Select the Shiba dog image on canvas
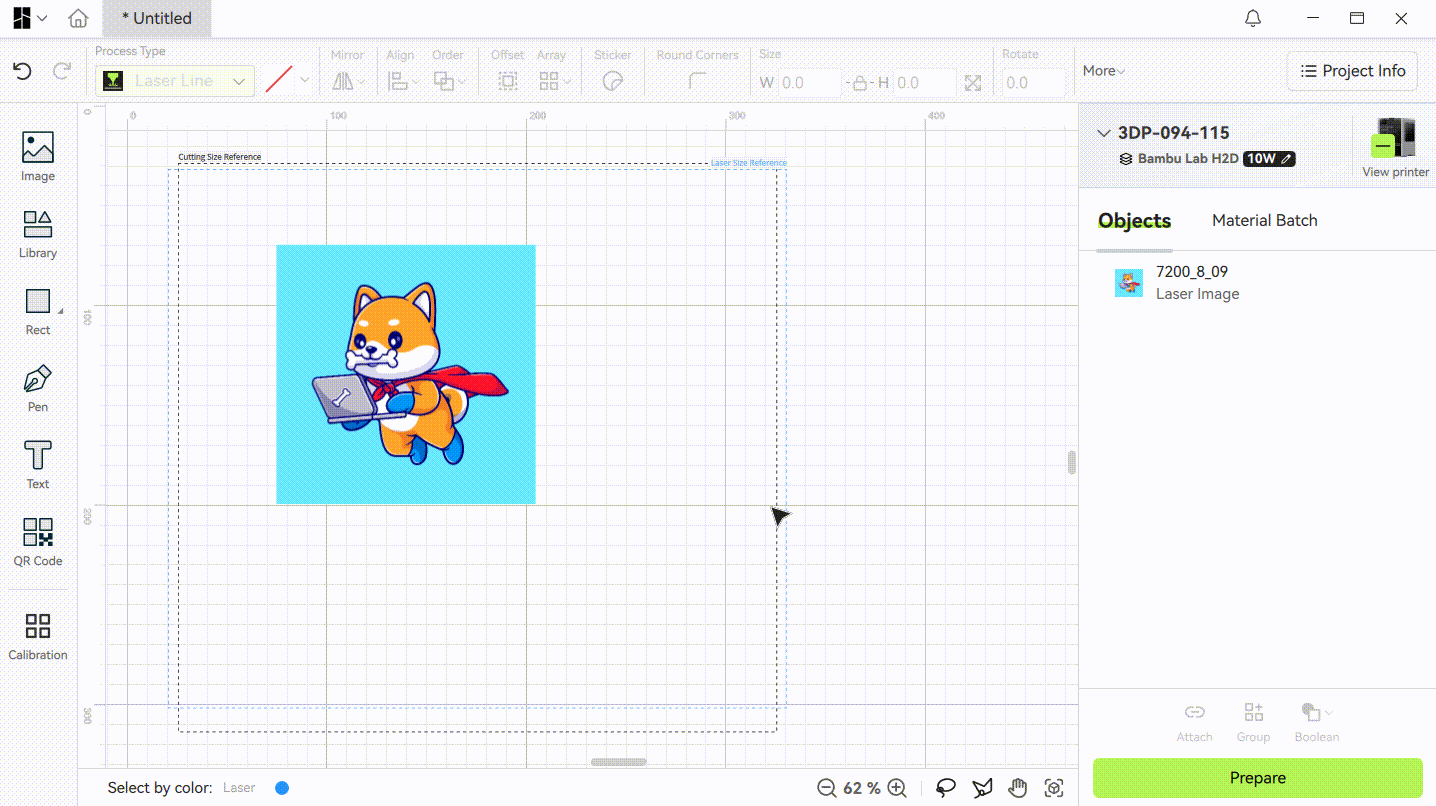This screenshot has width=1436, height=806. [406, 374]
